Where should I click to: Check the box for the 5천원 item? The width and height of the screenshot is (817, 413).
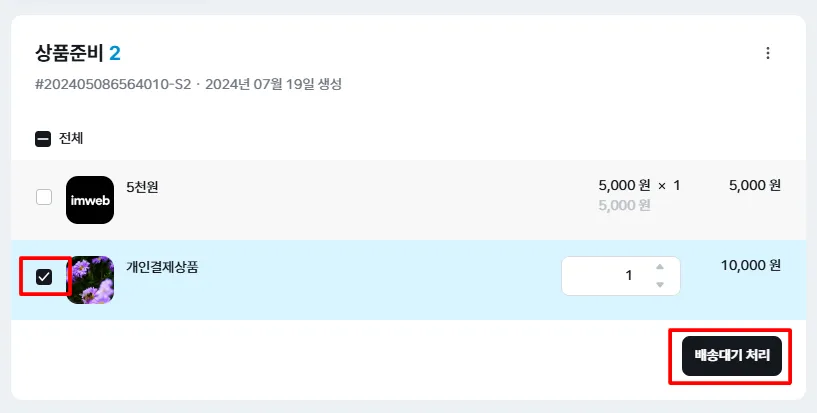(x=44, y=197)
